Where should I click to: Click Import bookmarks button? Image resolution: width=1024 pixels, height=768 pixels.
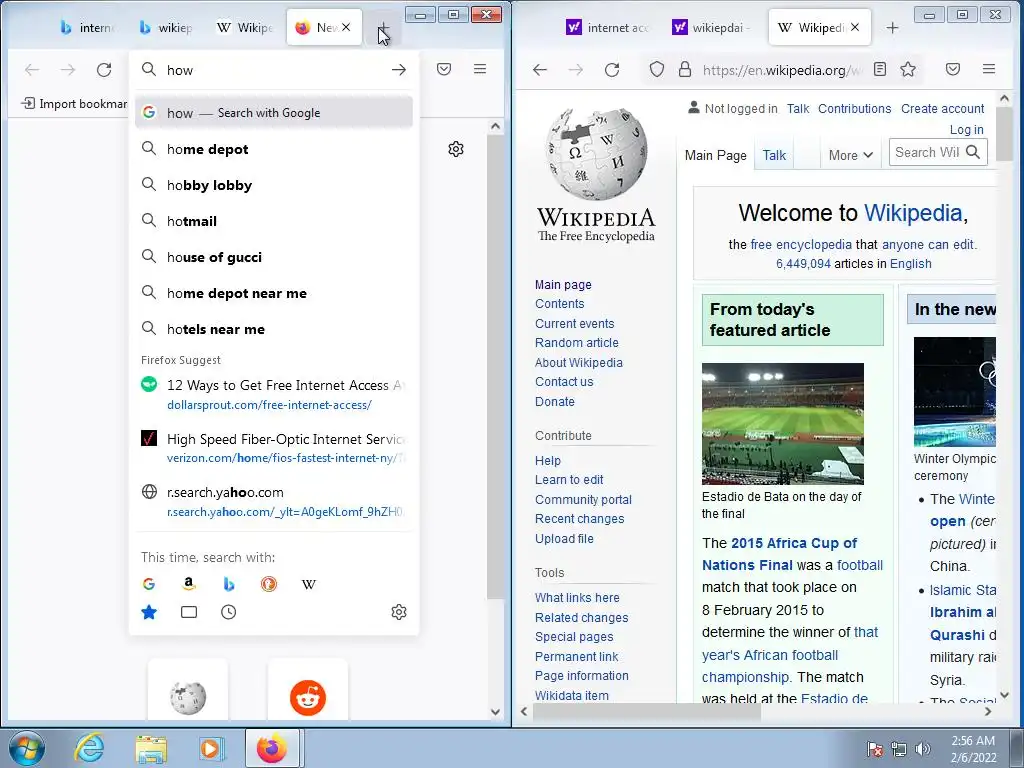(74, 103)
